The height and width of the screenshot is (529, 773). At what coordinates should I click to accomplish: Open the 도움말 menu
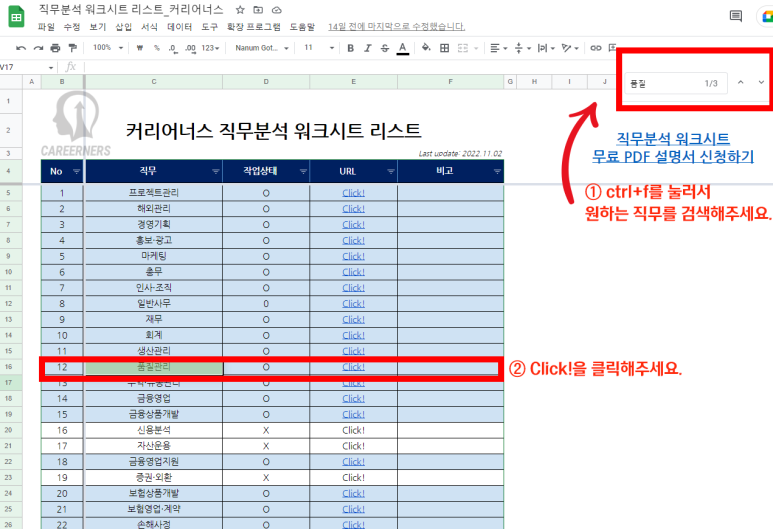click(x=302, y=27)
